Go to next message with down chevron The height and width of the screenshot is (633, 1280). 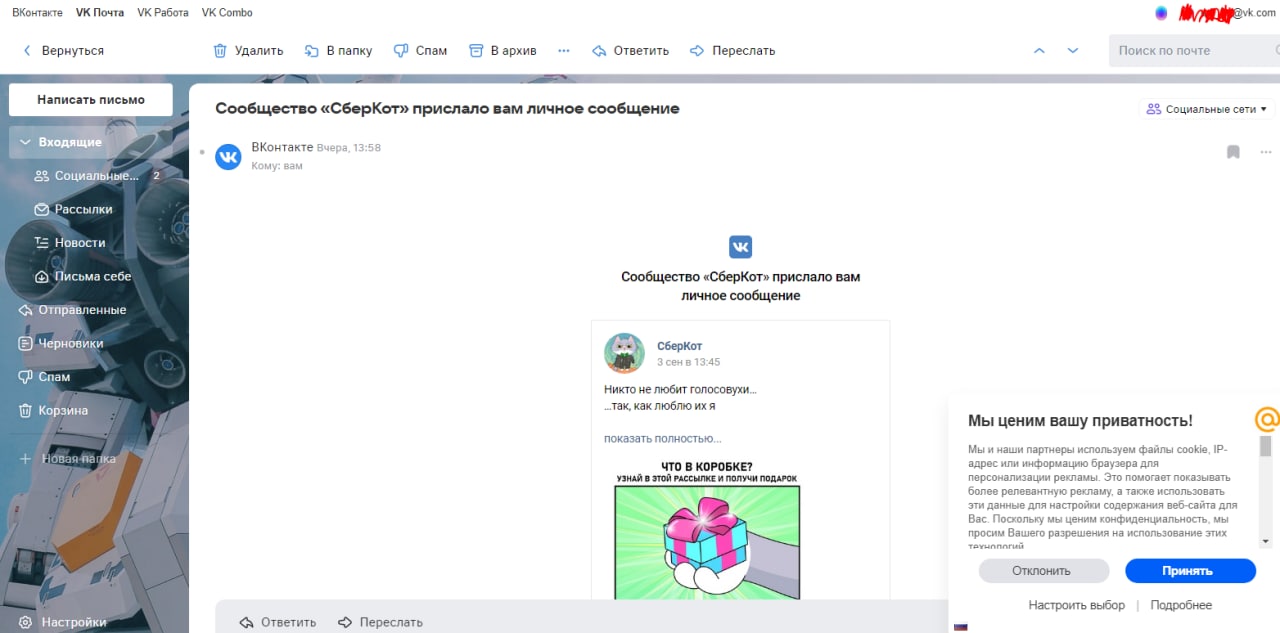tap(1073, 50)
